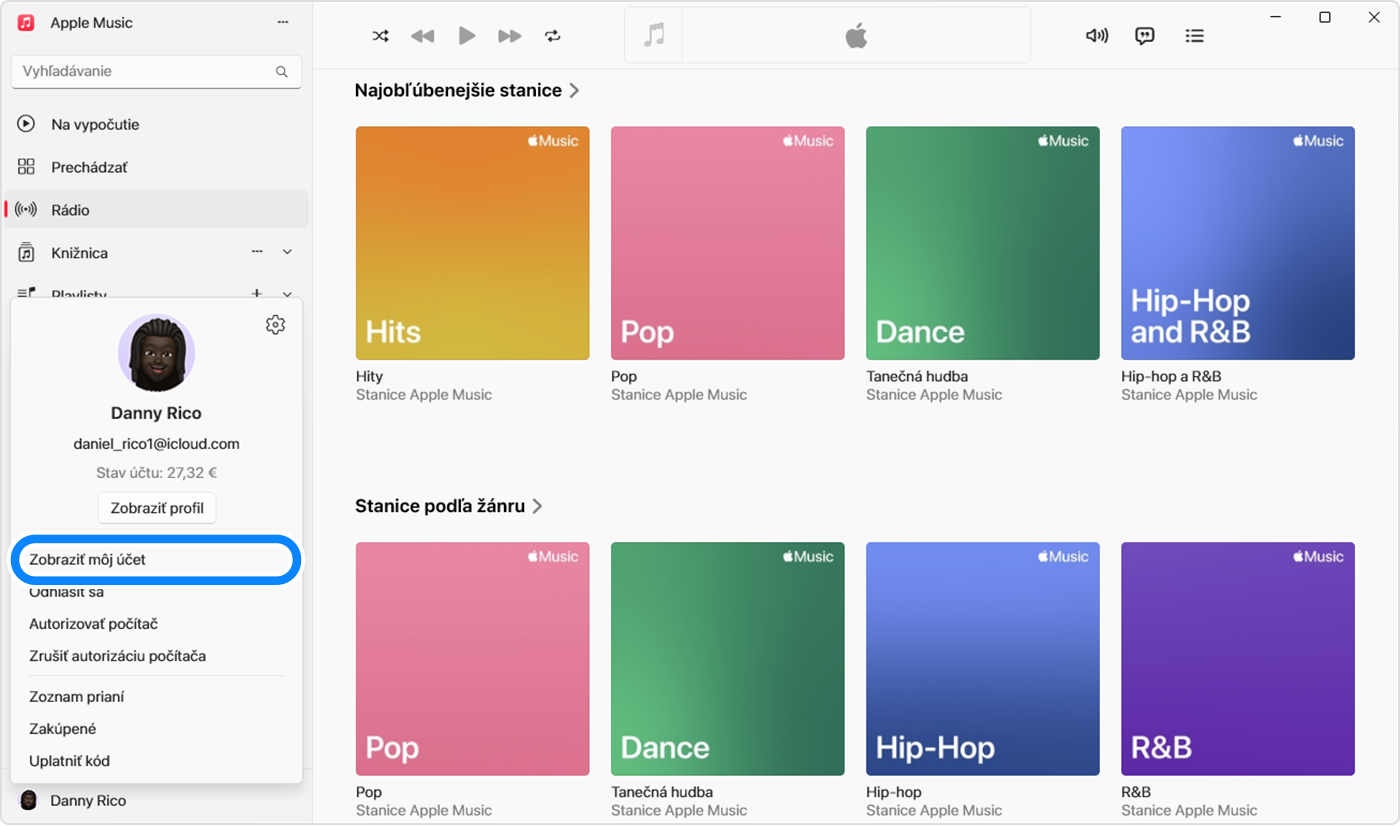Collapse the Knižnica chevron
This screenshot has width=1400, height=826.
point(287,252)
